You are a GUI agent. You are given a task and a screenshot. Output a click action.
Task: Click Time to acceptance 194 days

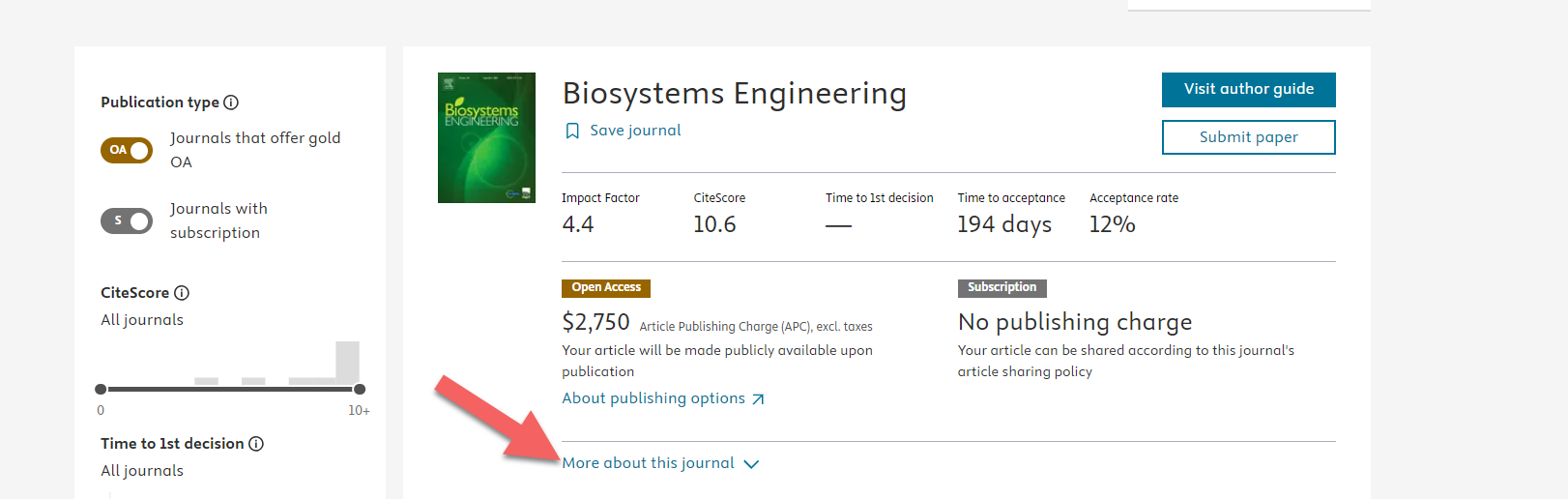1004,224
